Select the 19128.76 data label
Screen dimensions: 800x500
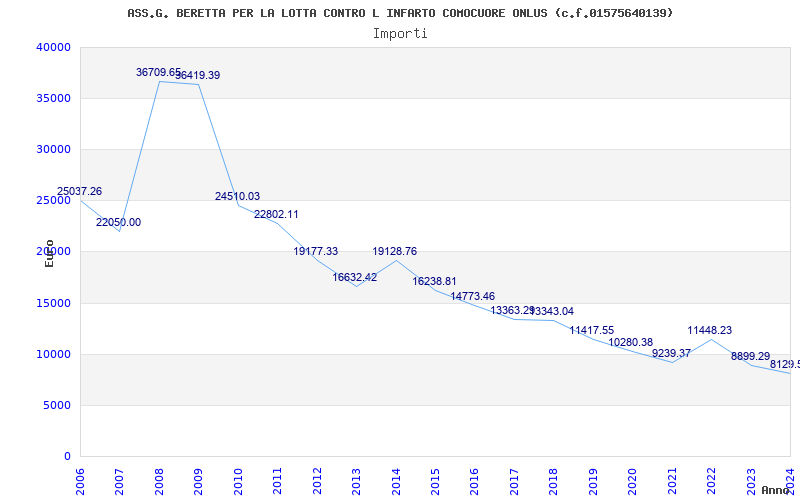tap(394, 252)
